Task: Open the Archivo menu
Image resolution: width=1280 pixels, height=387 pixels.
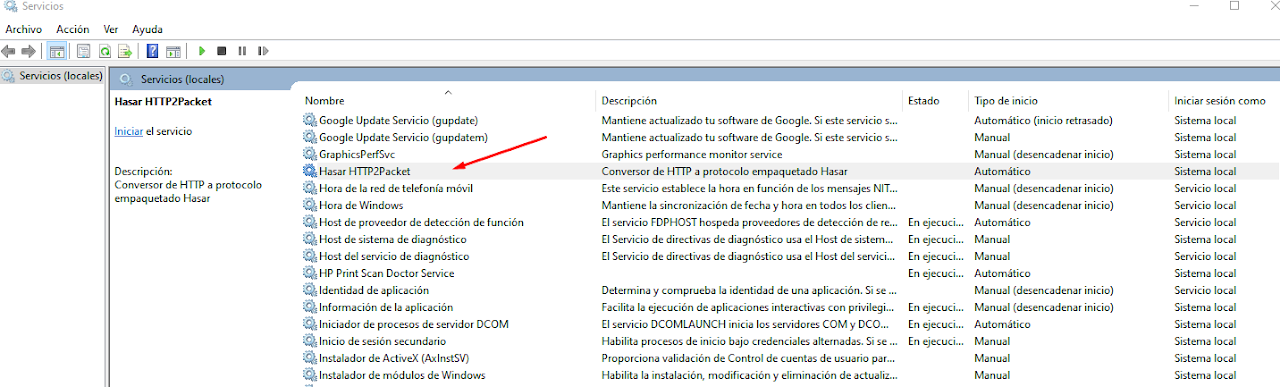Action: (24, 29)
